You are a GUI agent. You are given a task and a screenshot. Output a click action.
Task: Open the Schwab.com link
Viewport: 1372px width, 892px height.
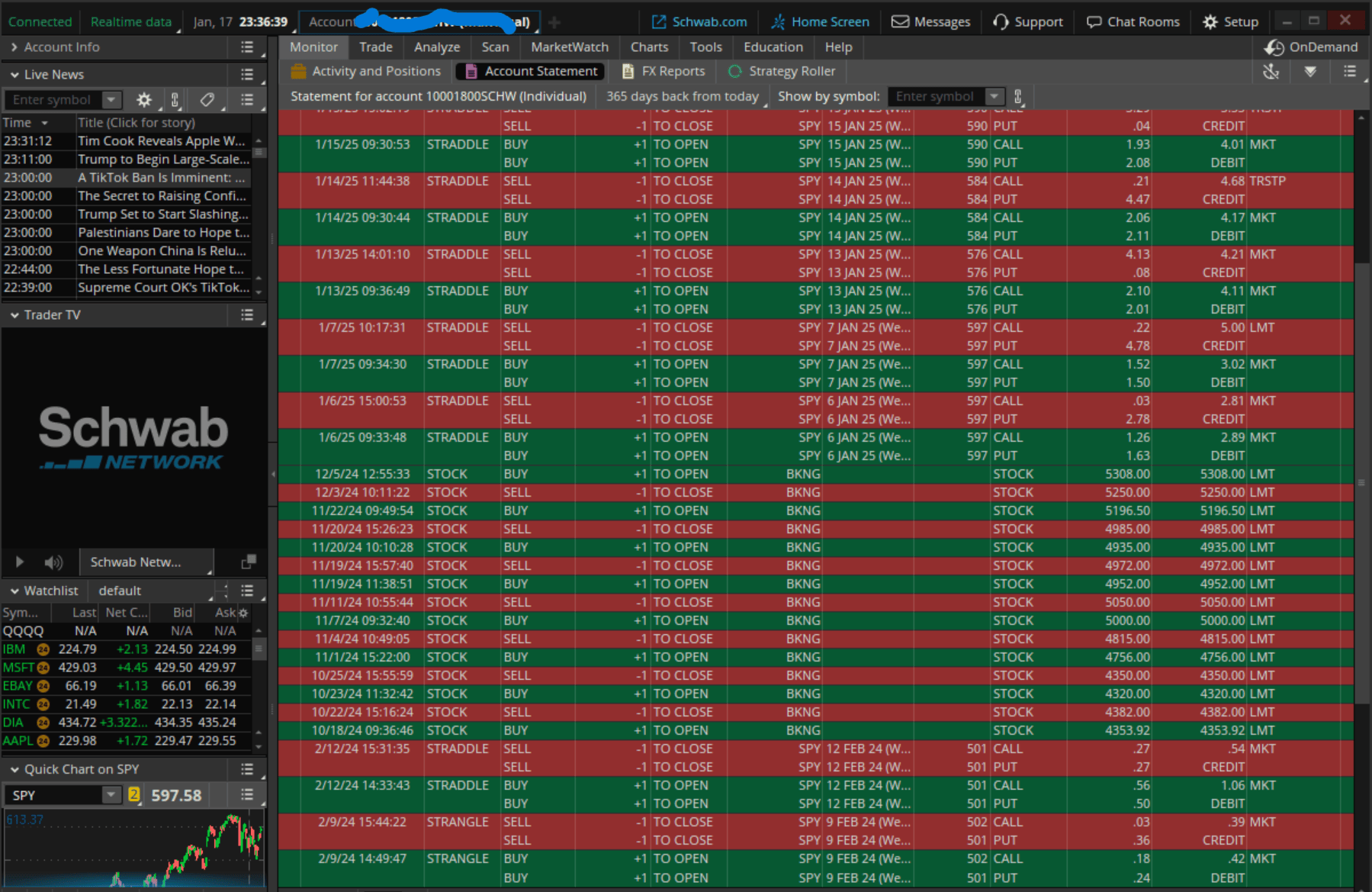(699, 22)
